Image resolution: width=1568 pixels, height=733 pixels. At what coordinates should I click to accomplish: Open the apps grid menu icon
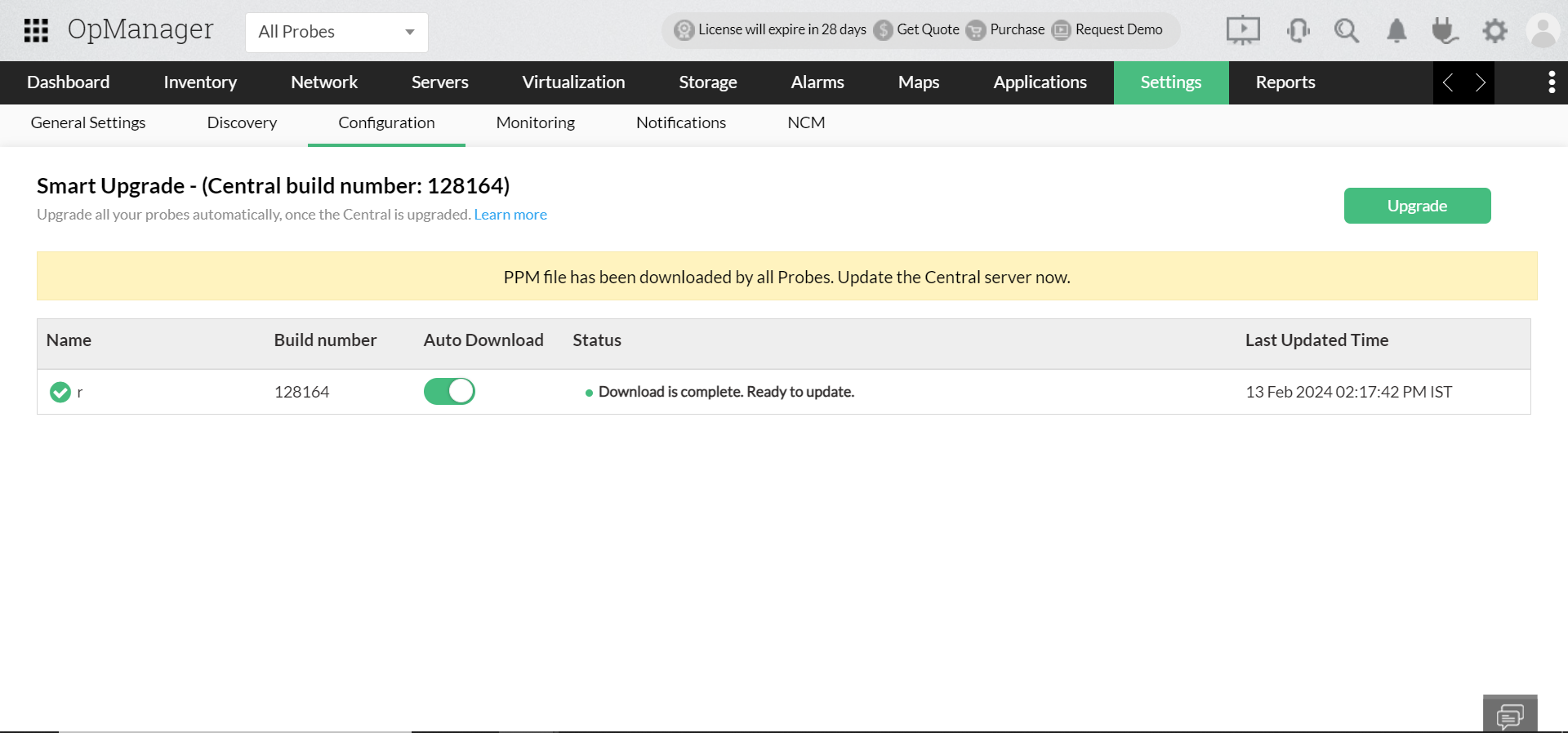[36, 30]
